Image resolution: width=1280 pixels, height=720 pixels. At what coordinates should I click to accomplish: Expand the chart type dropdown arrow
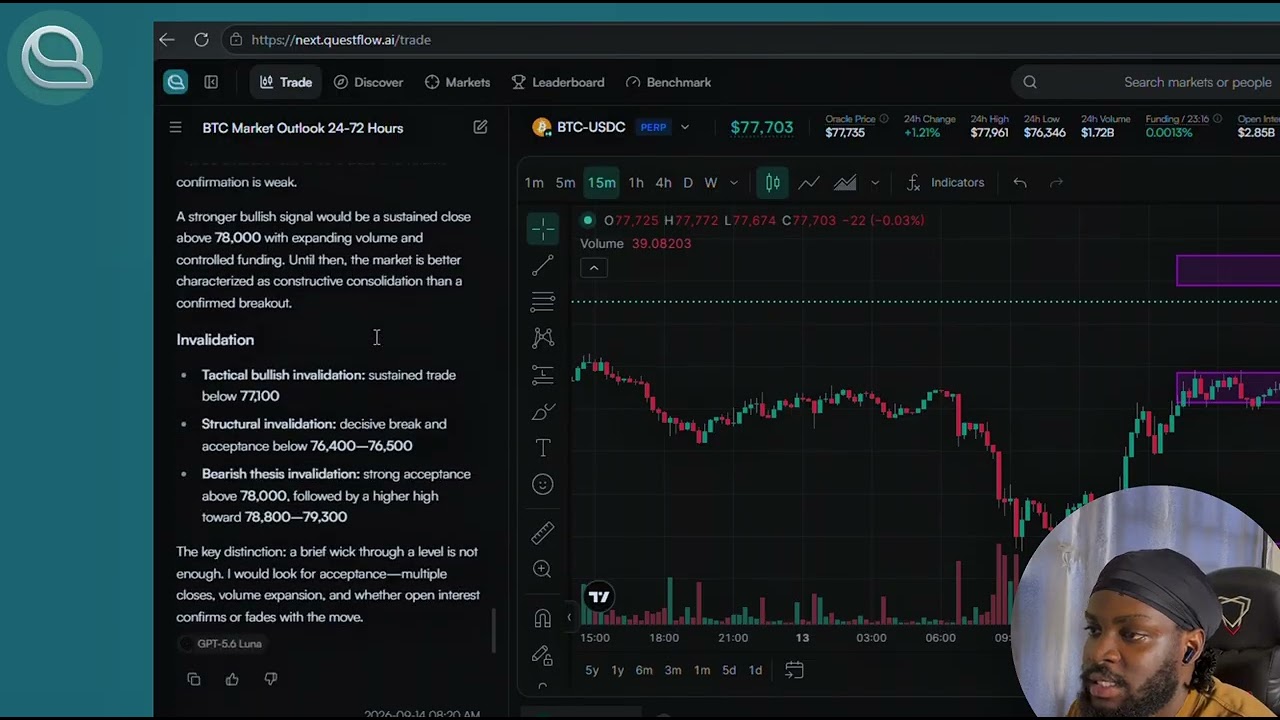(875, 182)
